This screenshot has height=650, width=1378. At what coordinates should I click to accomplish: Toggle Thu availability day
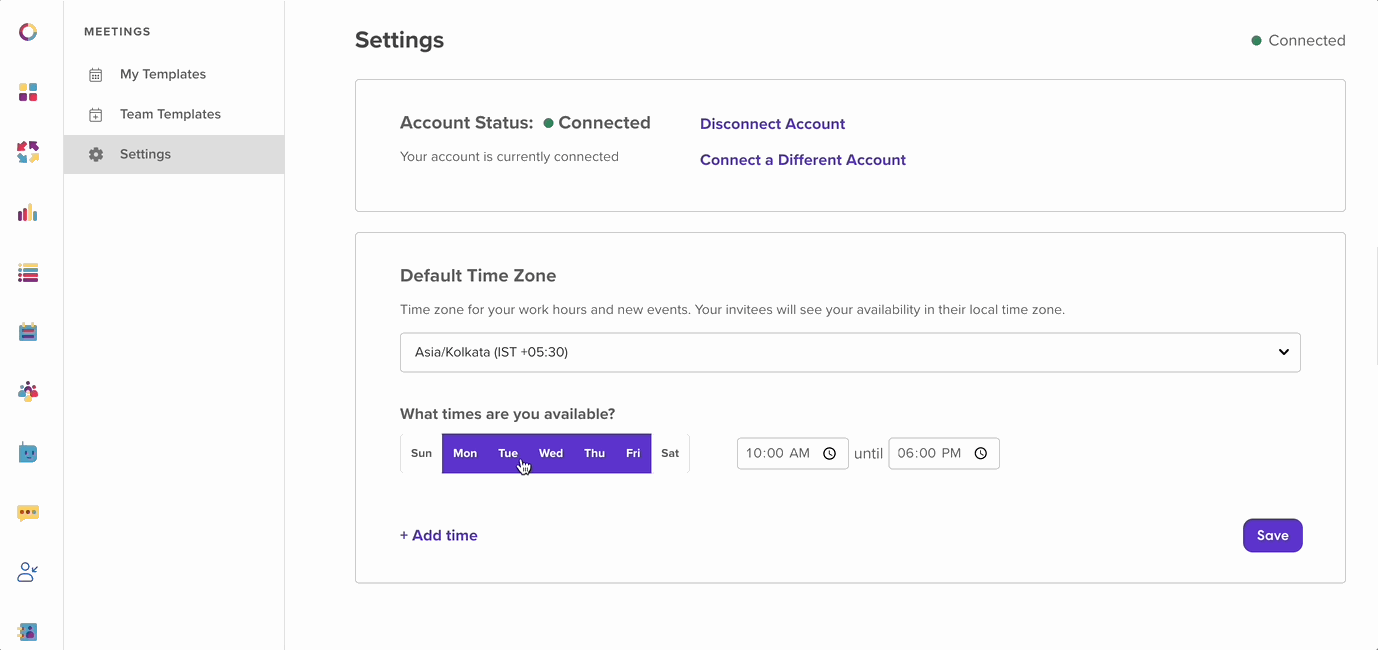pos(595,454)
